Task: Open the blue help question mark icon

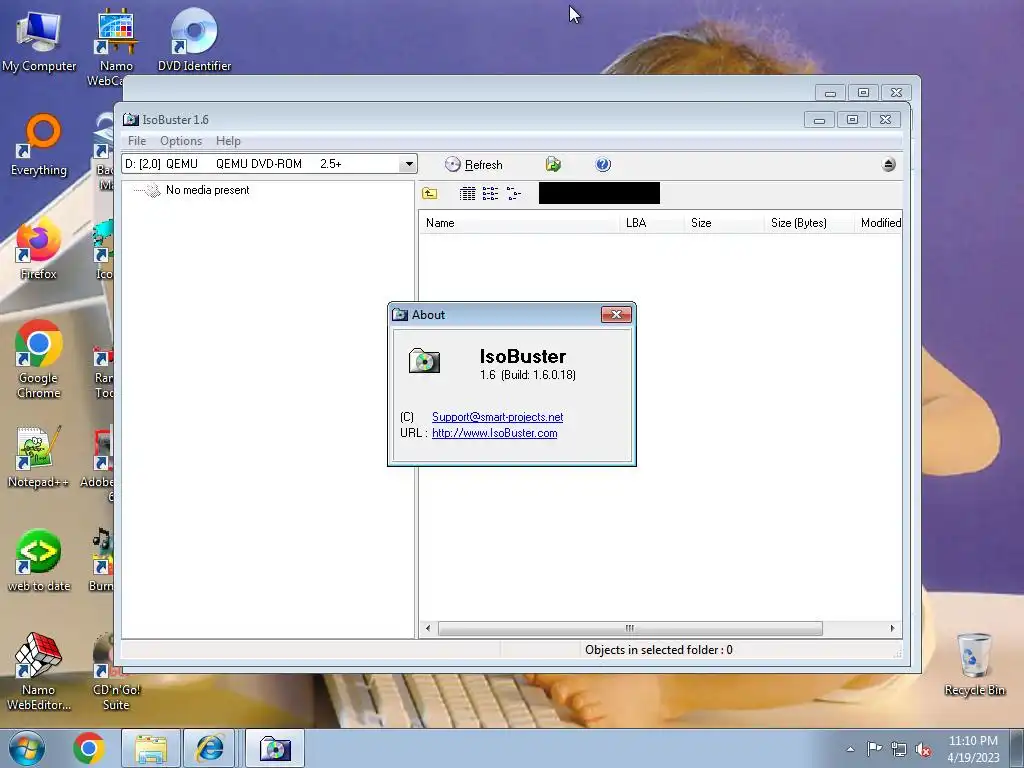Action: pyautogui.click(x=603, y=165)
